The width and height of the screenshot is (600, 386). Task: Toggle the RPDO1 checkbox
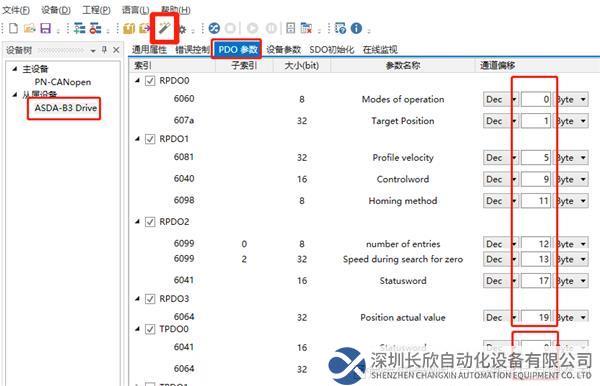click(x=150, y=139)
